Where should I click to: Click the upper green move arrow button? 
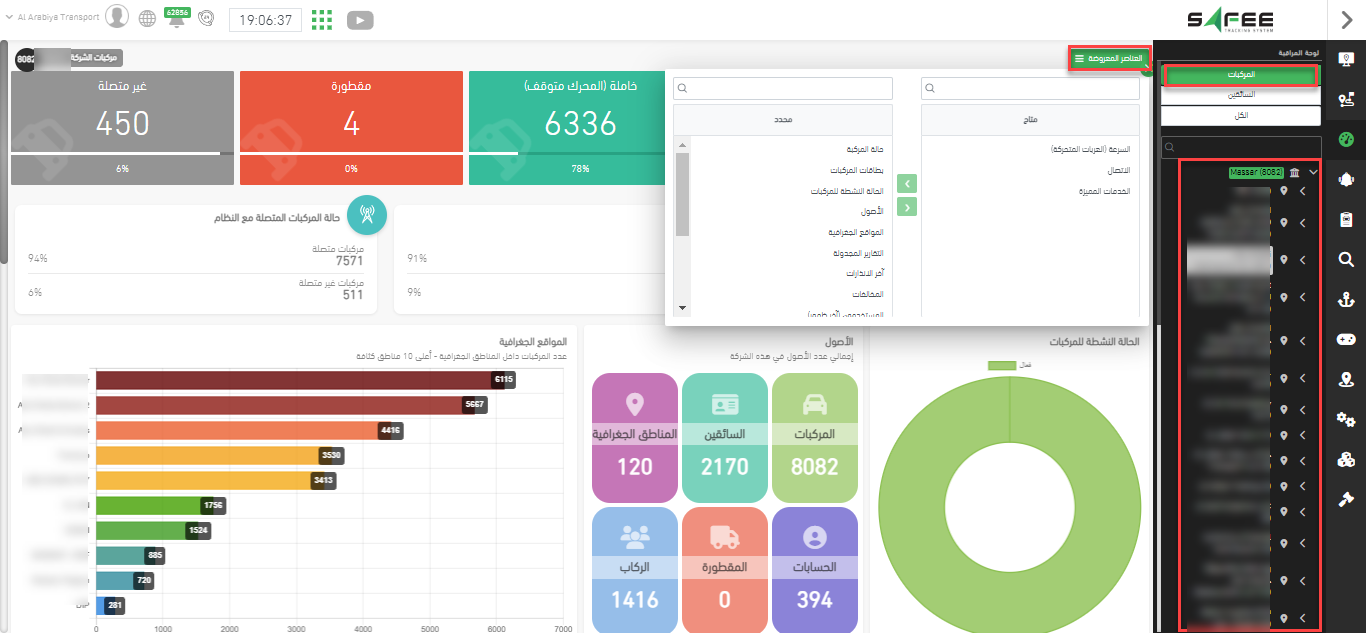pos(906,184)
